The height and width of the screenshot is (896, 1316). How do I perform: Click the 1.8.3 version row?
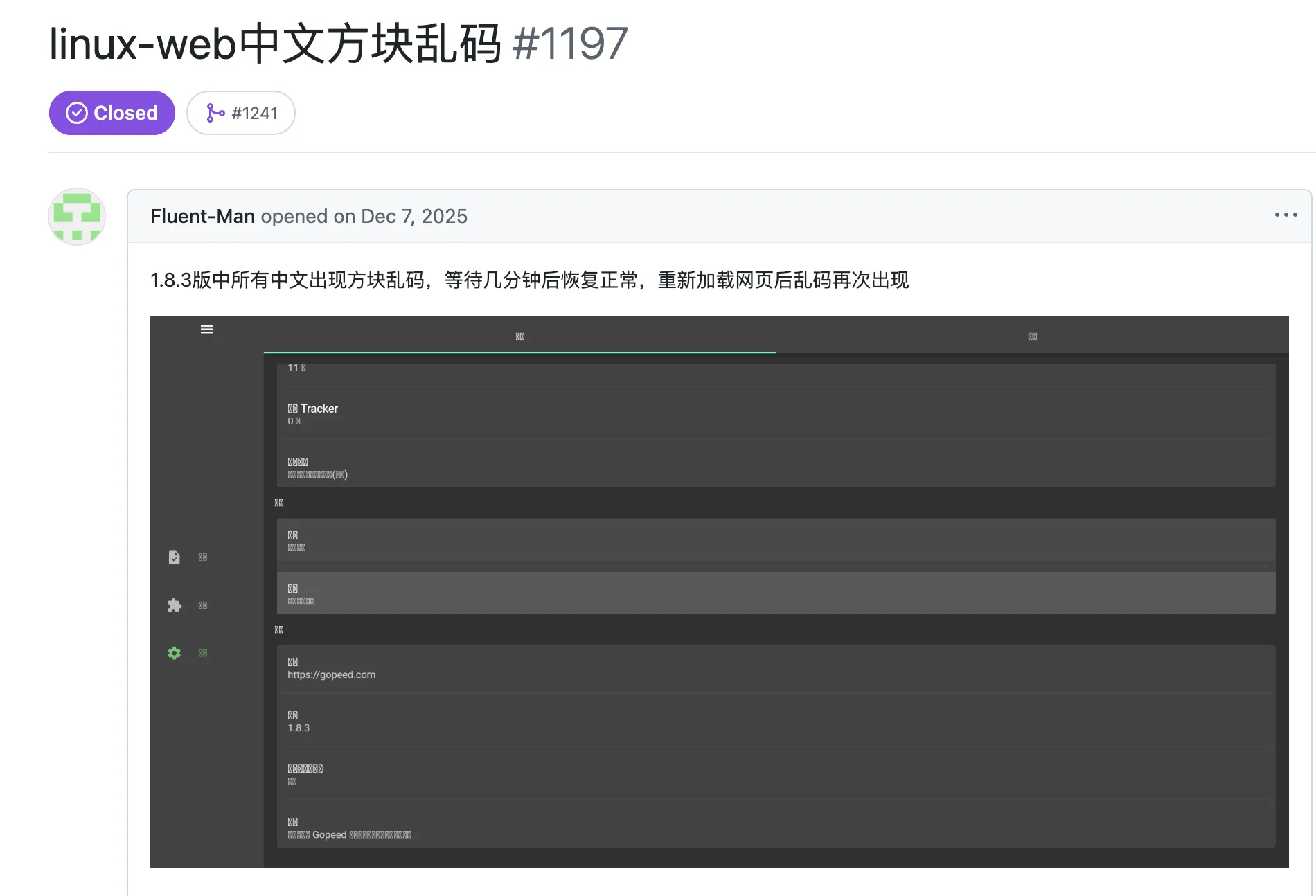(776, 722)
